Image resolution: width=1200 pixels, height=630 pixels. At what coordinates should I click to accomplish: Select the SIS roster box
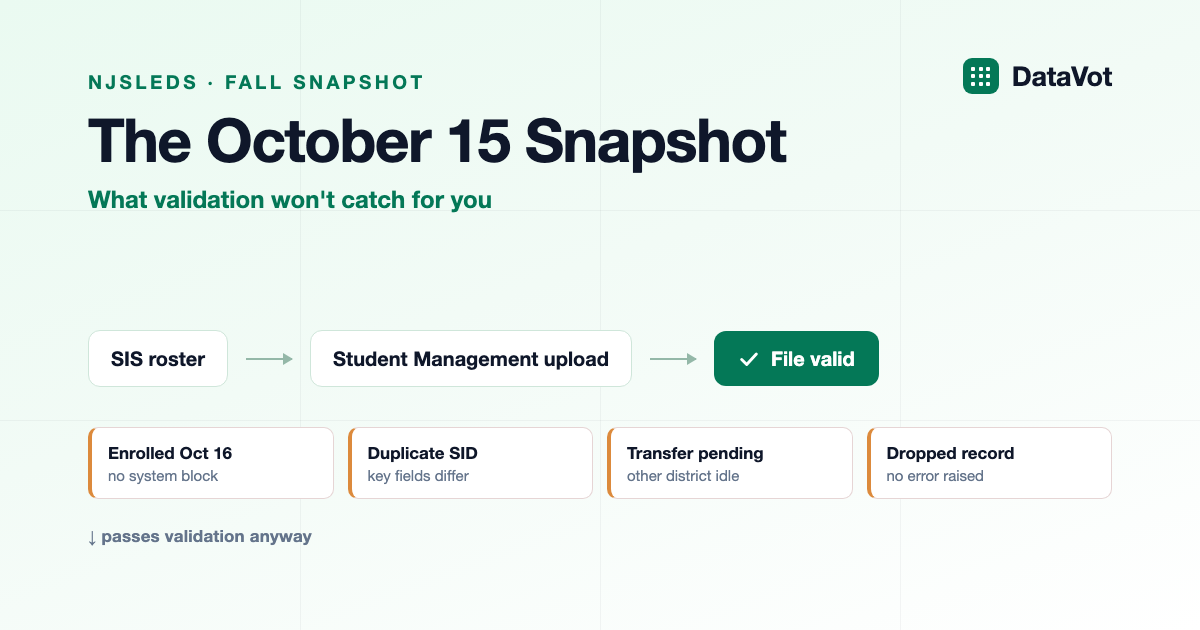[158, 358]
